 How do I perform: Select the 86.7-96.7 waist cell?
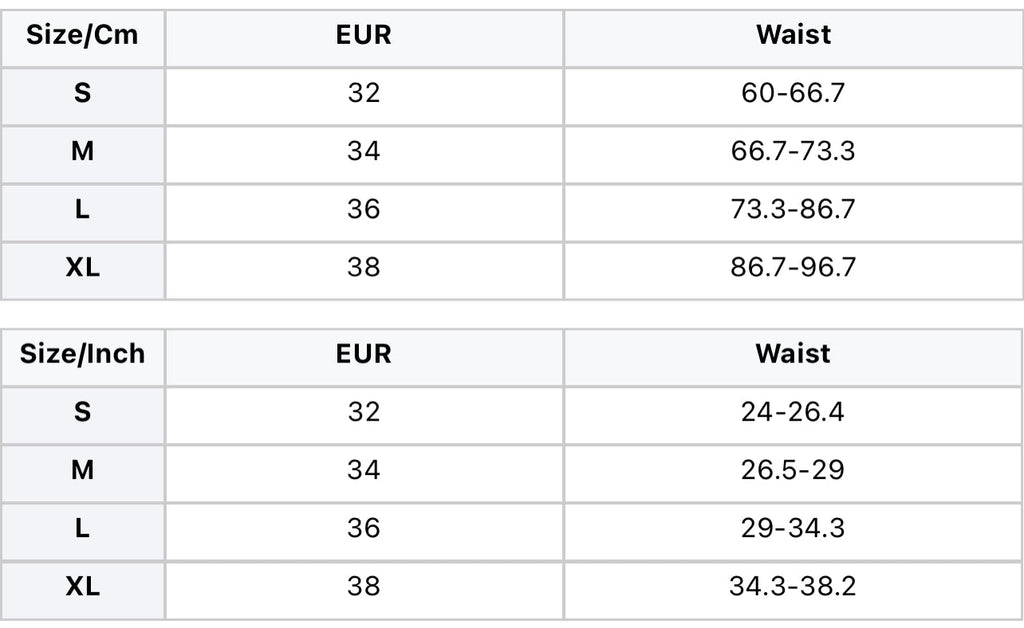(x=793, y=268)
